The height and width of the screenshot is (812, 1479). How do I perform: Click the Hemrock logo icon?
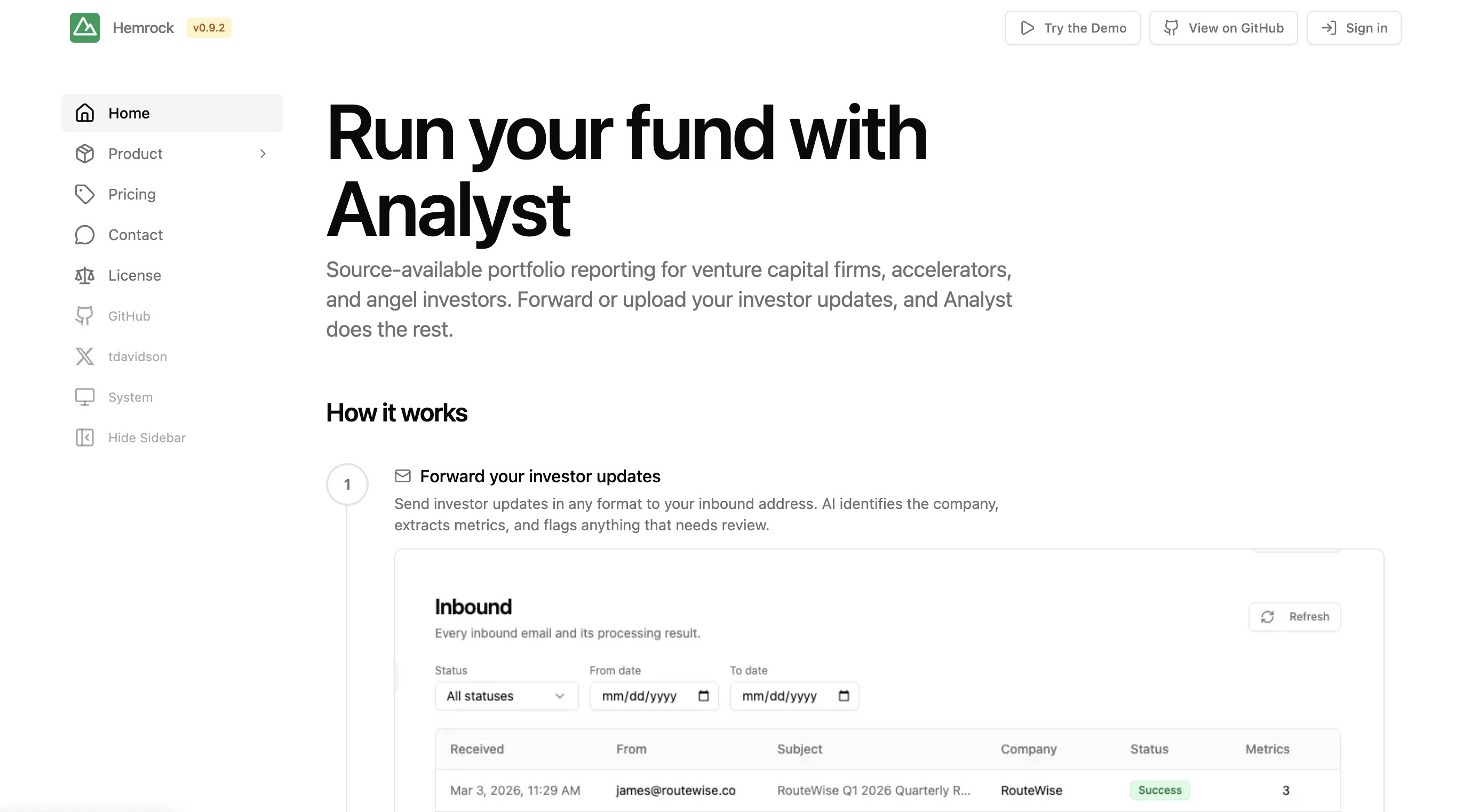click(x=84, y=28)
